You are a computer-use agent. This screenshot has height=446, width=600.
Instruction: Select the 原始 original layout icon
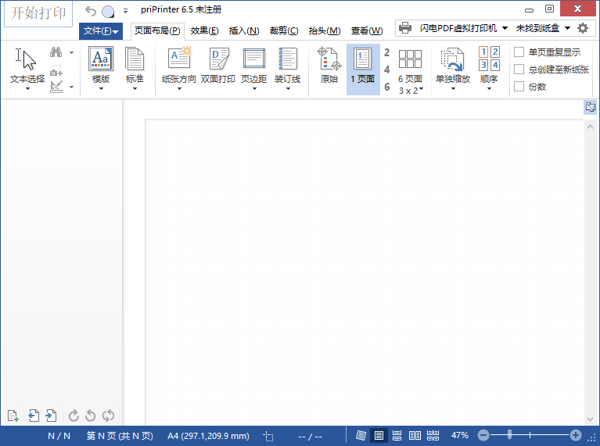pos(329,66)
